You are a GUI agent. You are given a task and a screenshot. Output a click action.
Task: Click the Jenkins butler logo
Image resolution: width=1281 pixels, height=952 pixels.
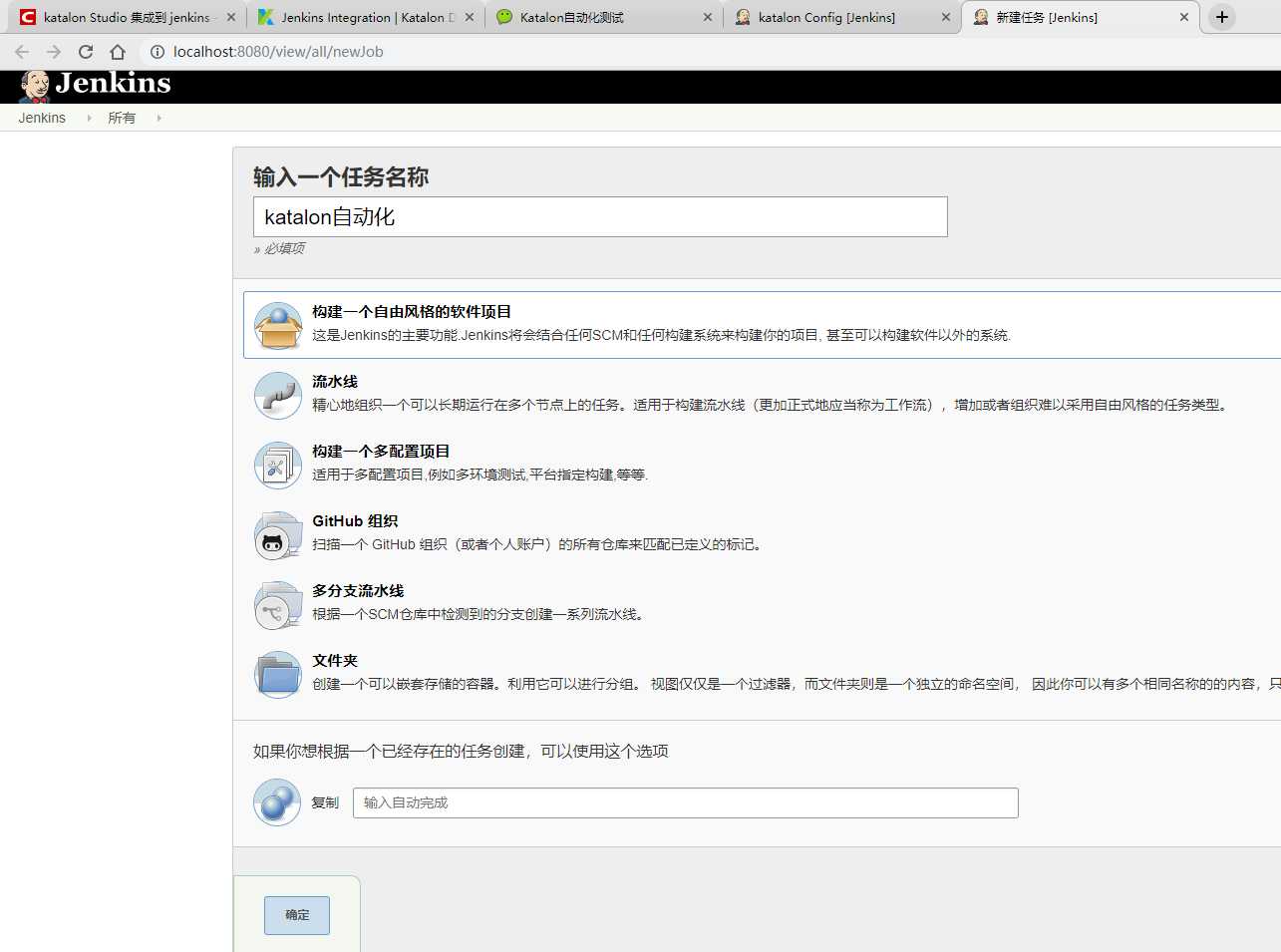click(35, 87)
